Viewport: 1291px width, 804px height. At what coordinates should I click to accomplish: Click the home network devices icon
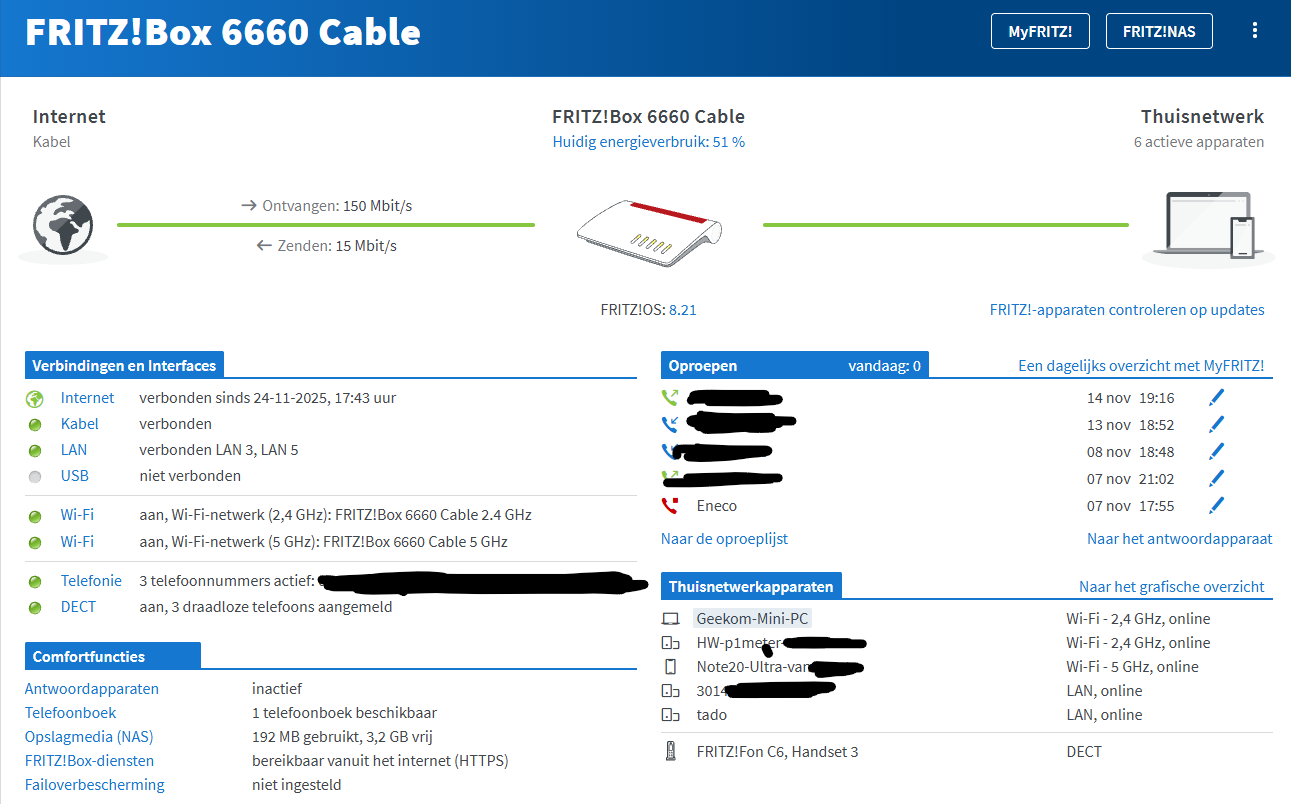pyautogui.click(x=1209, y=226)
